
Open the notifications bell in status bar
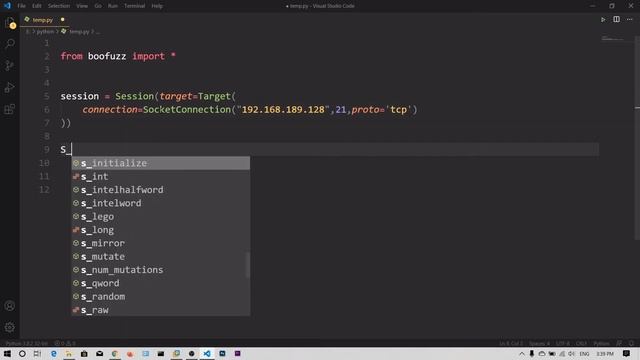(x=631, y=343)
